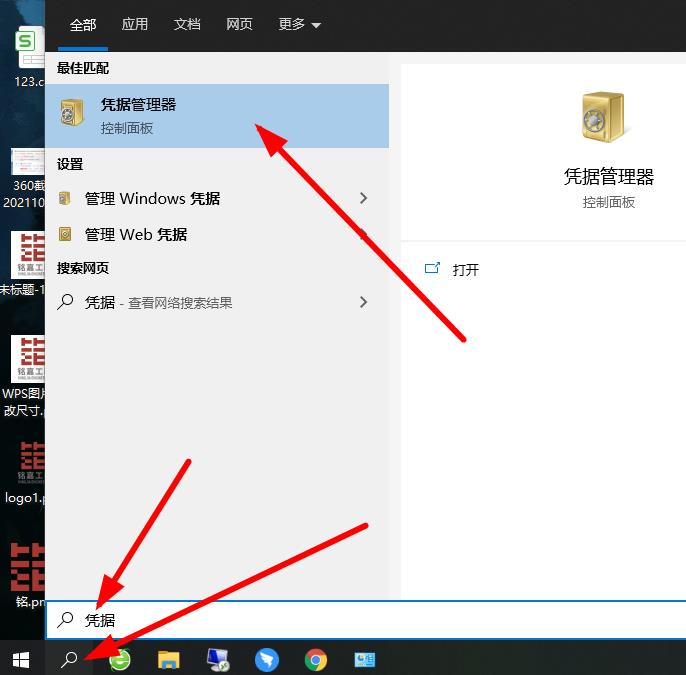Open the remote desktop monitor taskbar icon
The height and width of the screenshot is (675, 686).
pos(218,659)
